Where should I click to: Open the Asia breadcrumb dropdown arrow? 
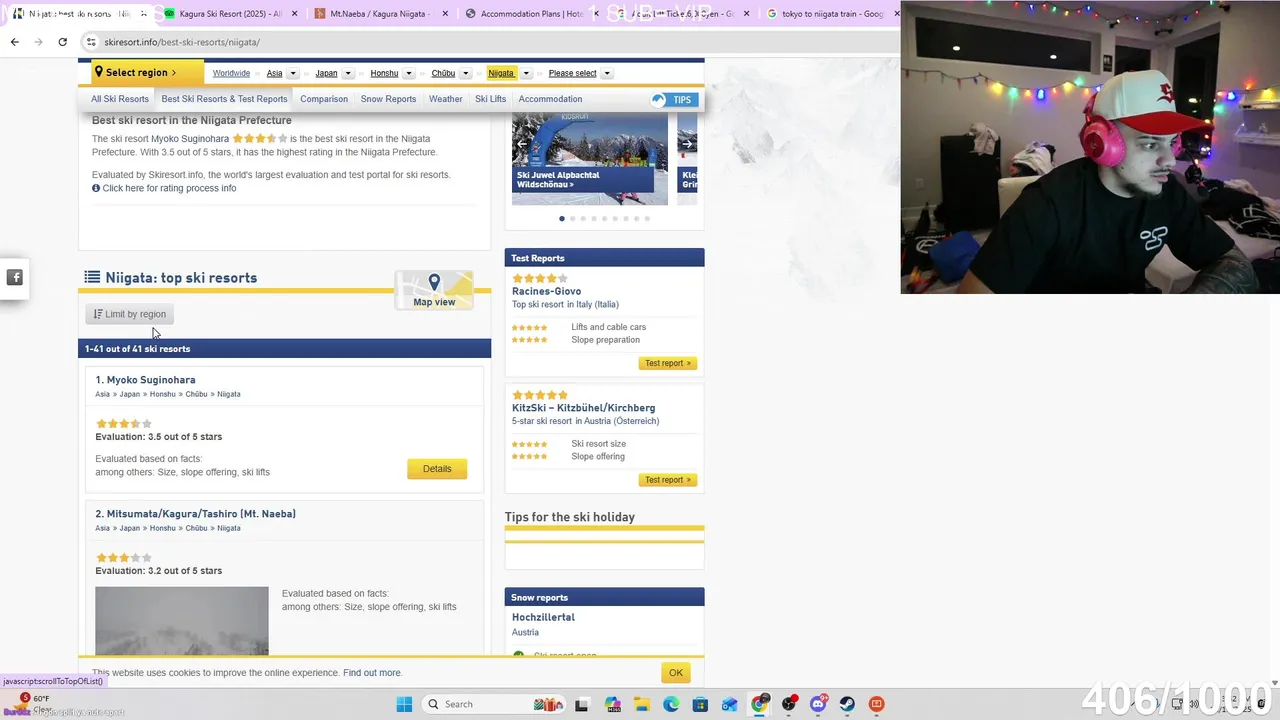click(293, 73)
